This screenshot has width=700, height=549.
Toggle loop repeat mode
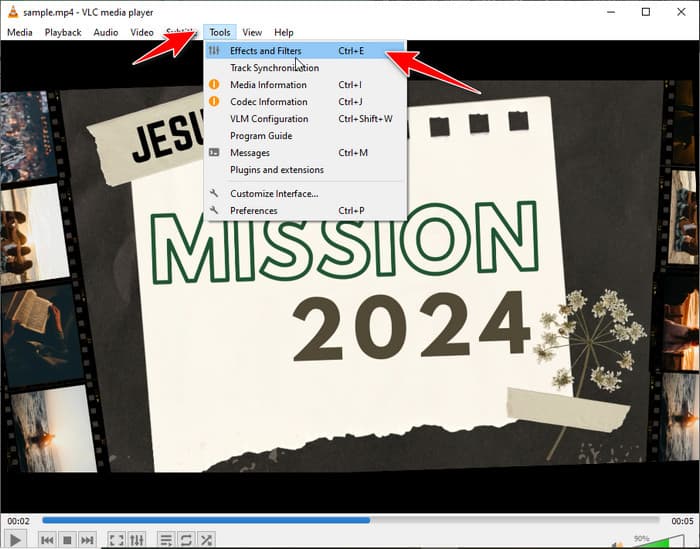pos(186,540)
